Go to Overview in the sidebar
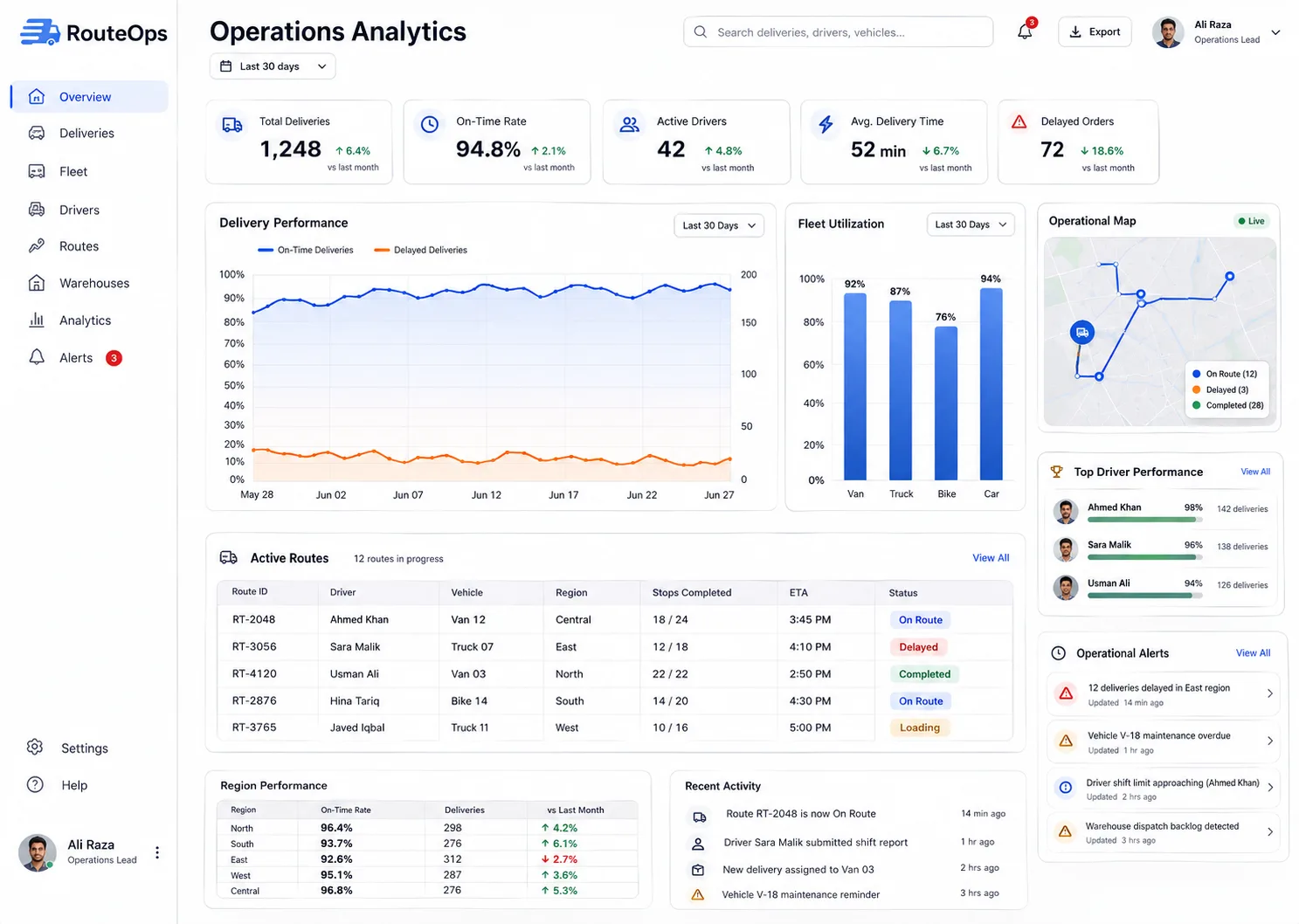Viewport: 1299px width, 924px height. coord(89,97)
